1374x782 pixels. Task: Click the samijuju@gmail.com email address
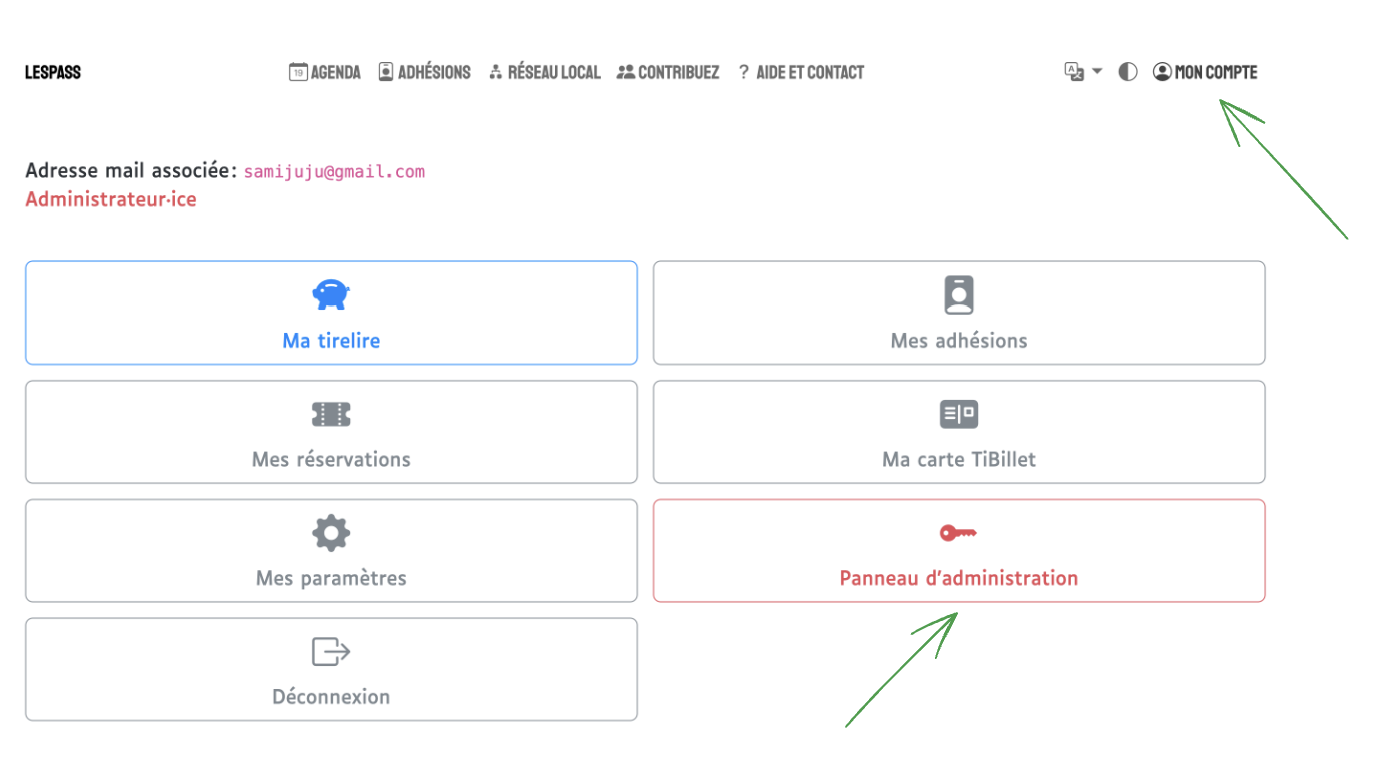tap(334, 172)
